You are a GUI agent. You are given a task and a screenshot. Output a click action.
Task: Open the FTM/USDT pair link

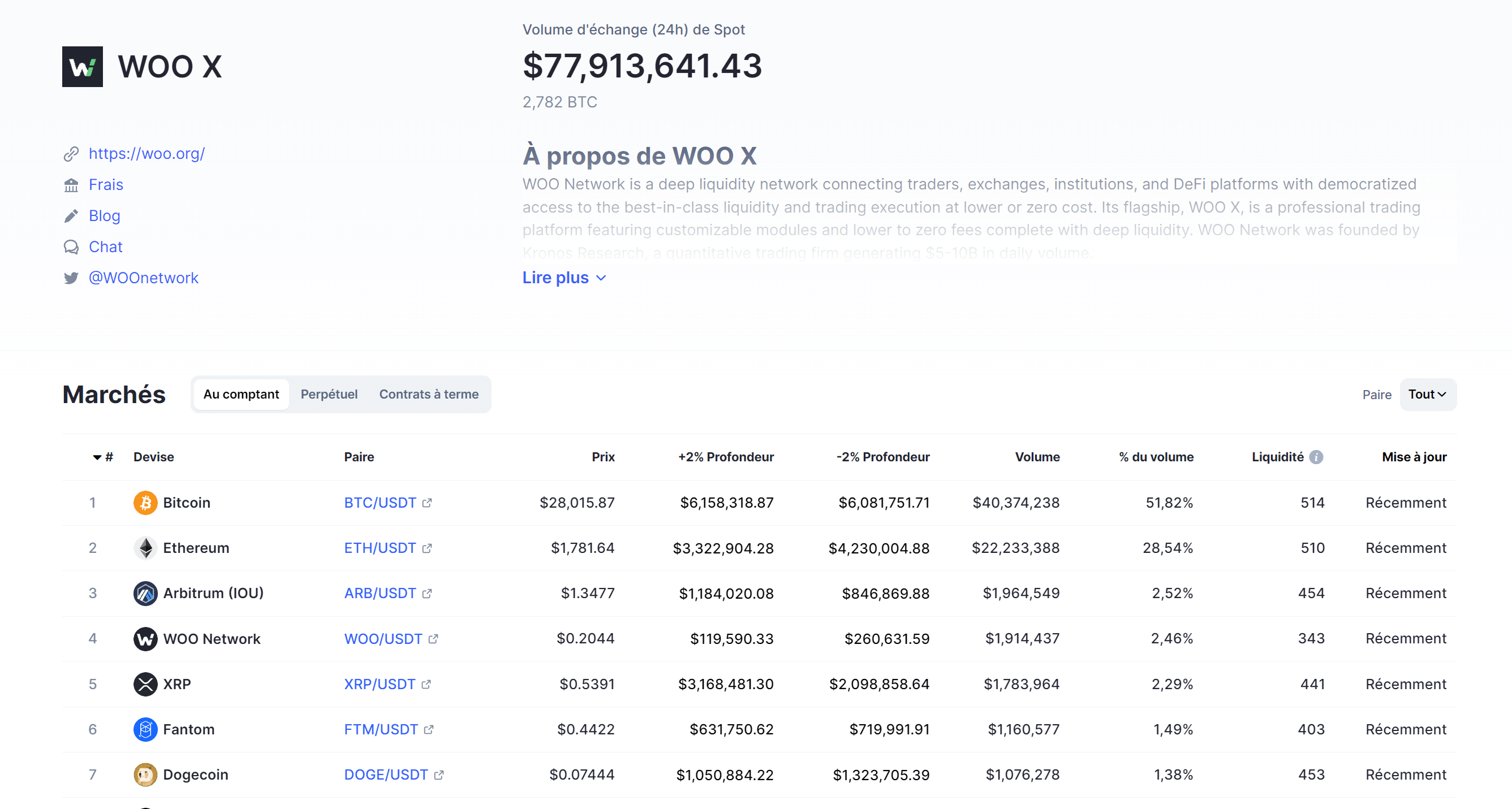(x=380, y=729)
